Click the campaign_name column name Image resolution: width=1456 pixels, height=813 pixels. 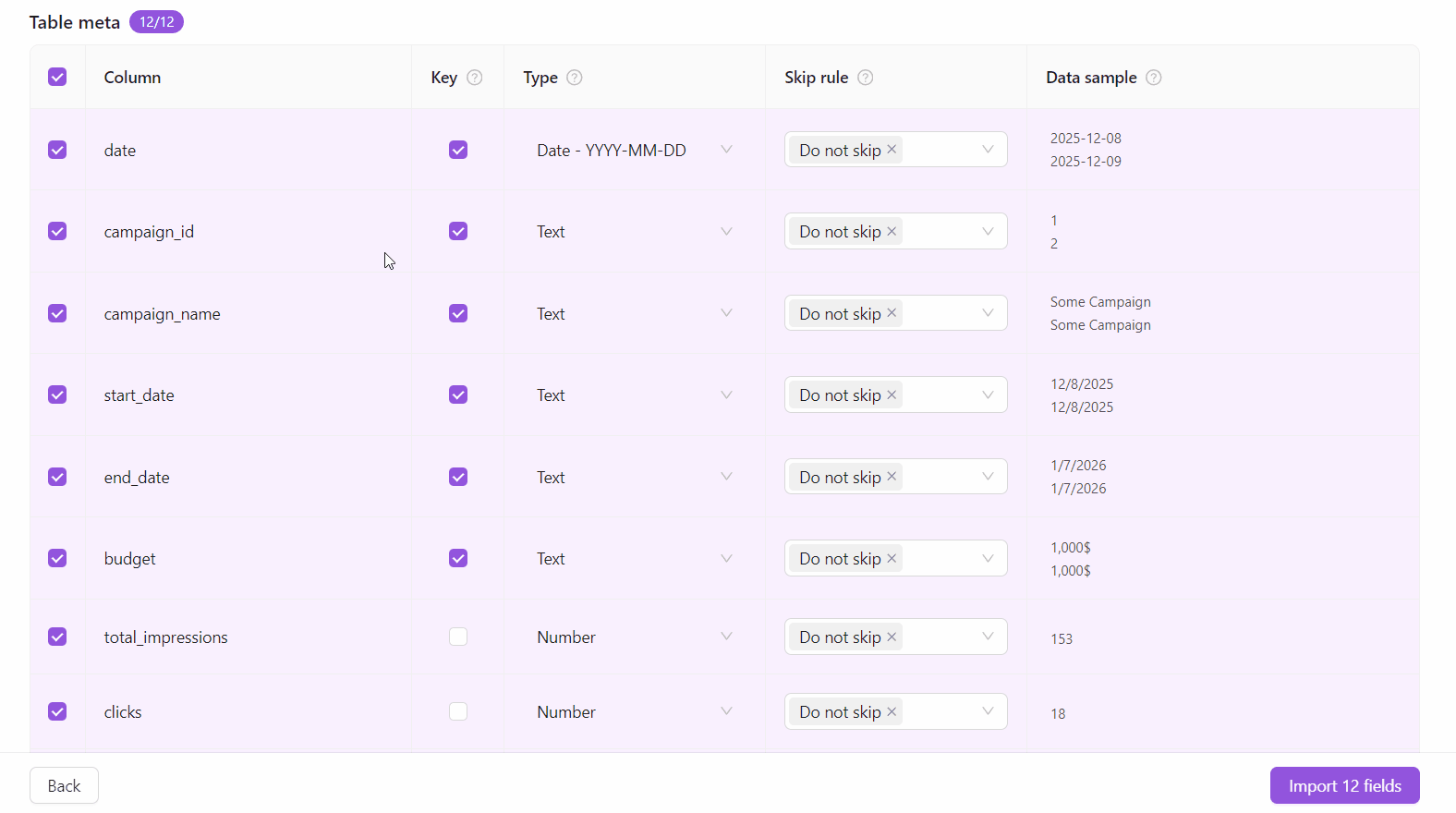click(162, 314)
